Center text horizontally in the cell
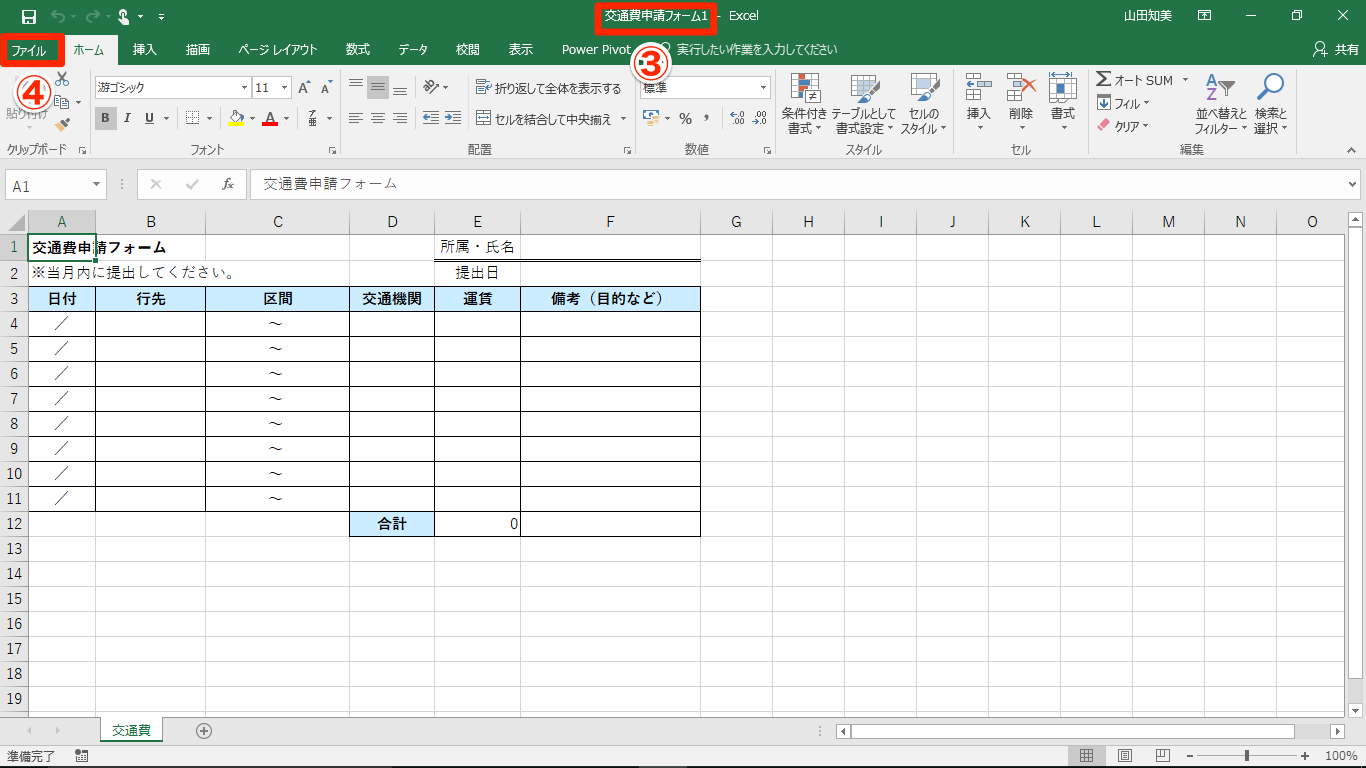Screen dimensions: 1366x768 point(378,118)
